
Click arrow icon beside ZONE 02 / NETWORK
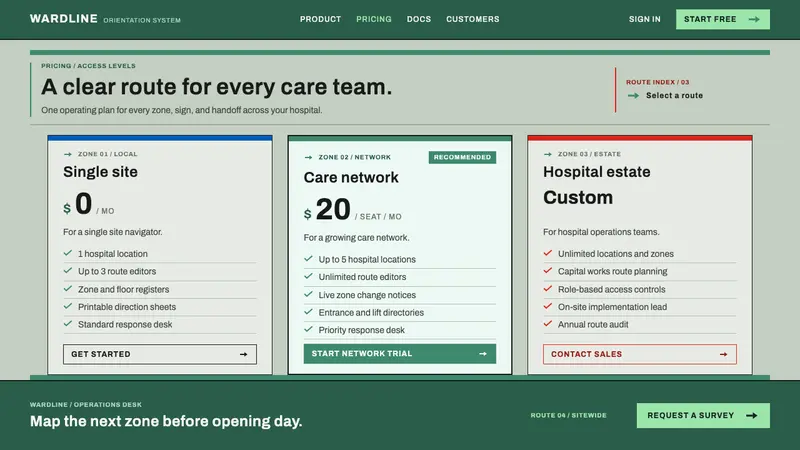[x=308, y=157]
